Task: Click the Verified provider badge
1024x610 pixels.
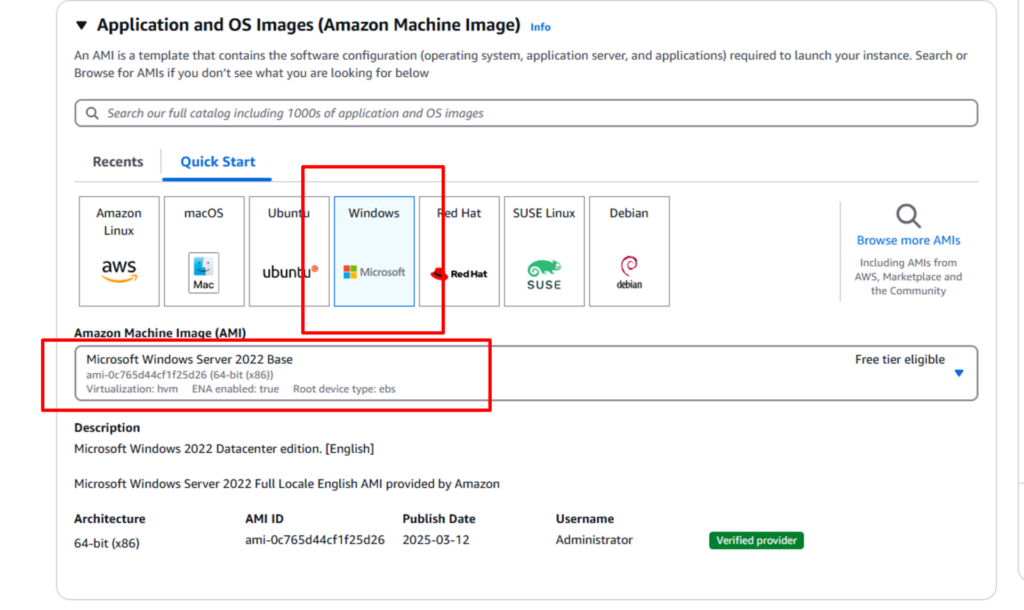Action: click(x=756, y=540)
